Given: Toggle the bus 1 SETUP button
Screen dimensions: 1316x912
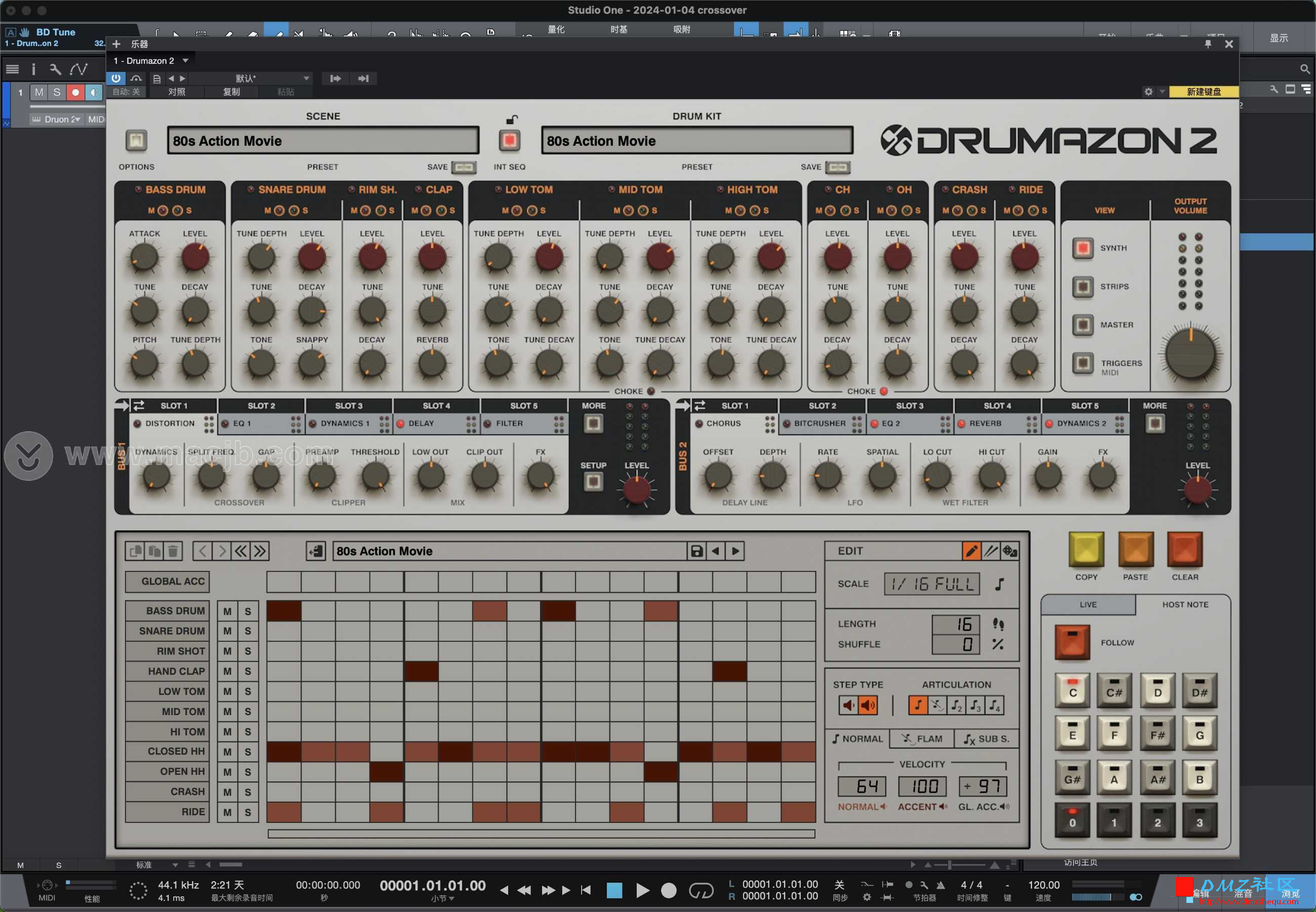Looking at the screenshot, I should [x=593, y=482].
